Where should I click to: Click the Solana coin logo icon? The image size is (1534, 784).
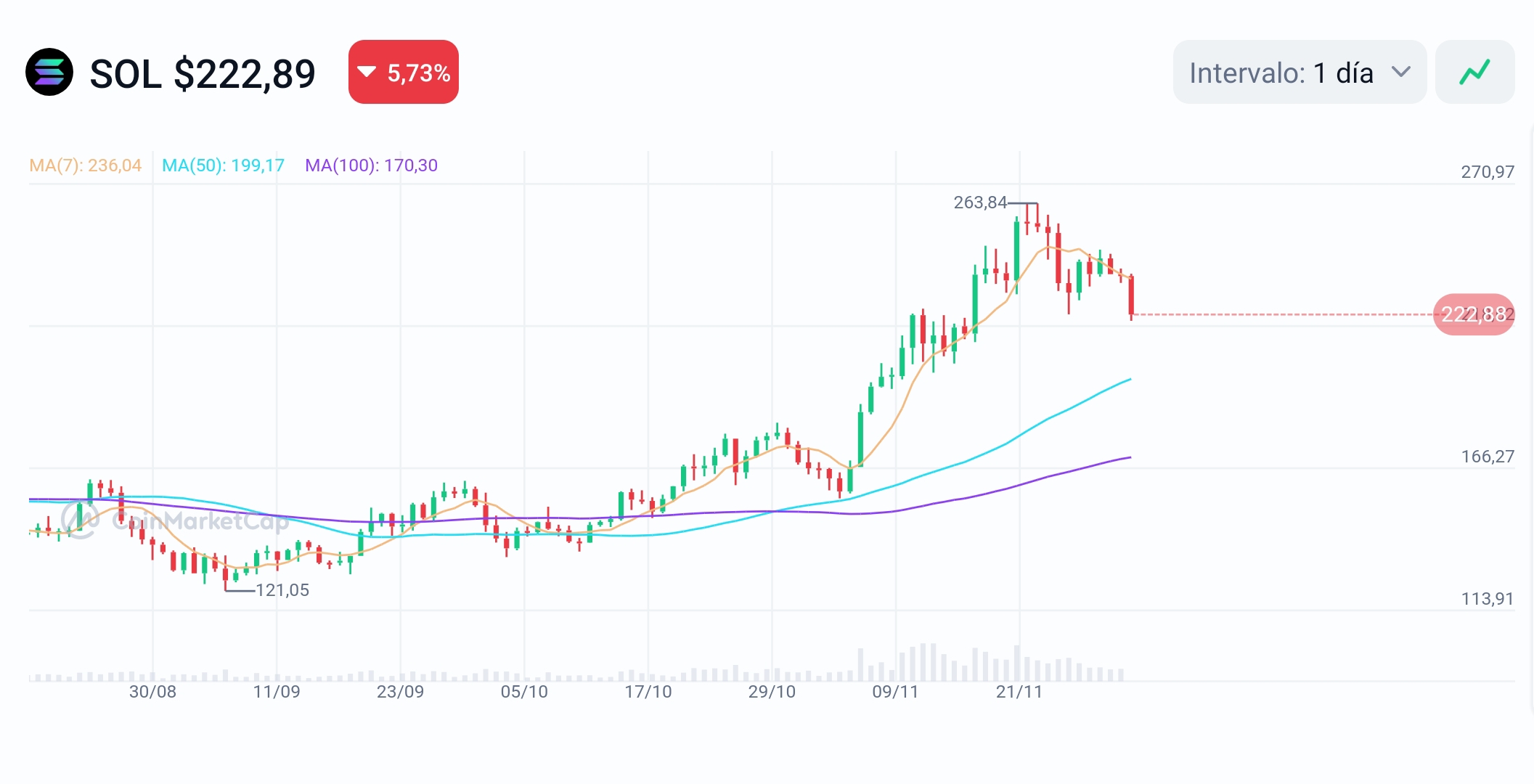[49, 73]
